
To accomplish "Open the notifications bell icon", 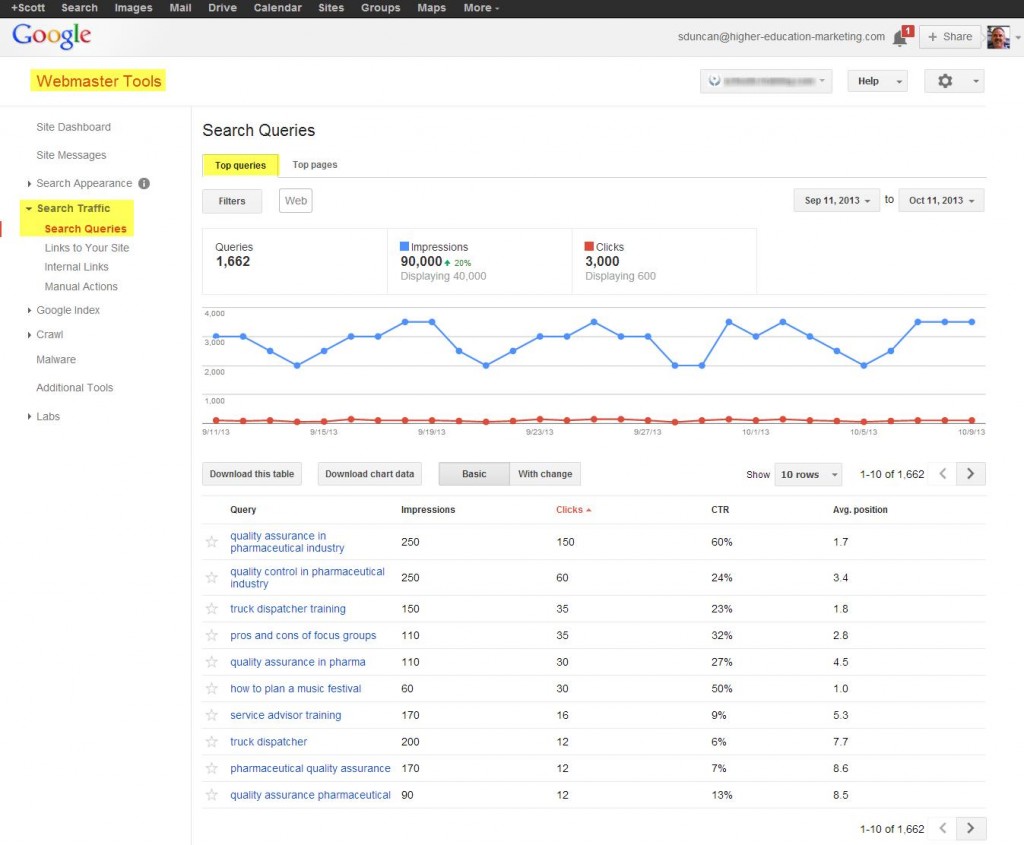I will [900, 38].
